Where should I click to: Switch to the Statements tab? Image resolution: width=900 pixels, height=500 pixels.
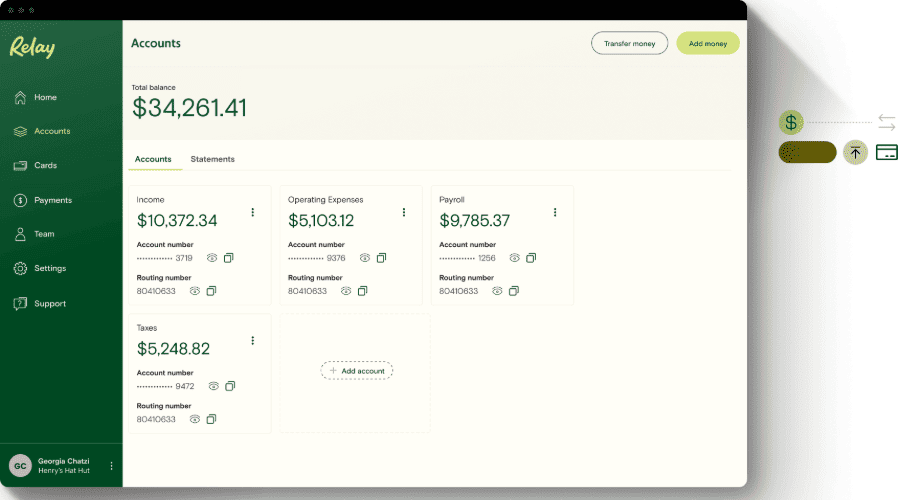[212, 159]
